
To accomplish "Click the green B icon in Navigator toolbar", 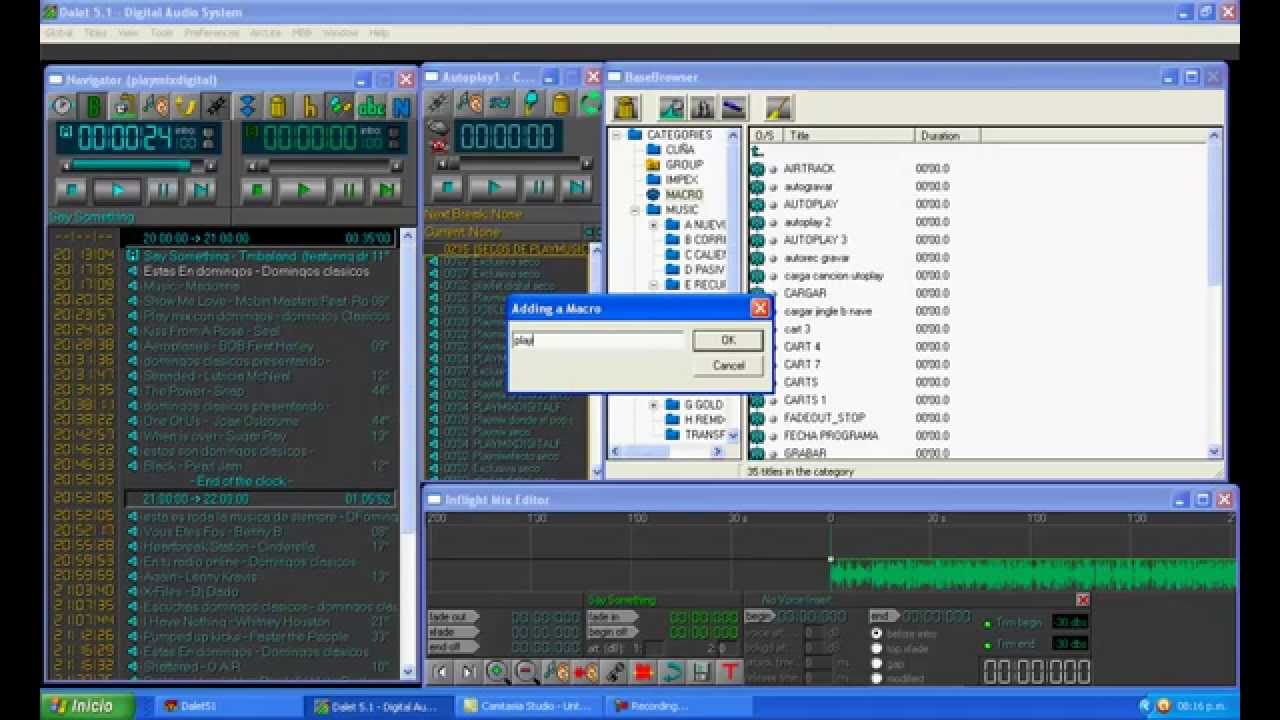I will (93, 105).
